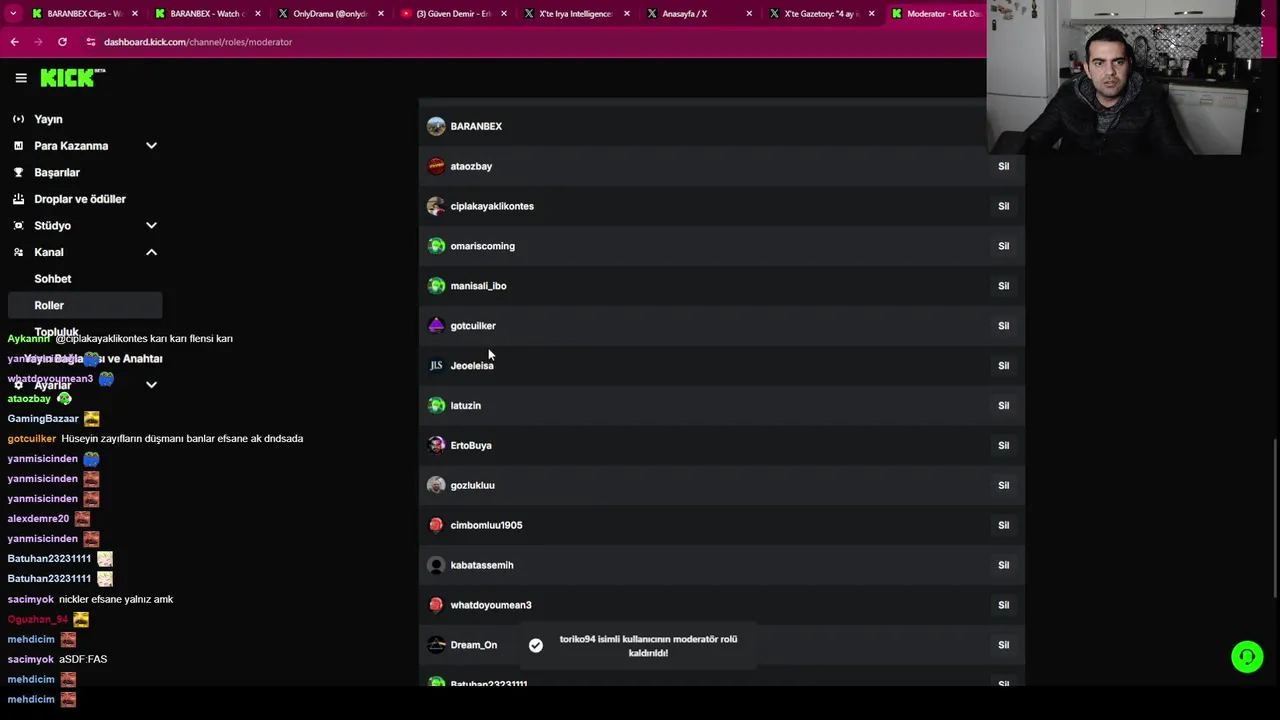Click the Stüdyo sidebar icon
Screen dimensions: 1280x720
click(x=18, y=226)
